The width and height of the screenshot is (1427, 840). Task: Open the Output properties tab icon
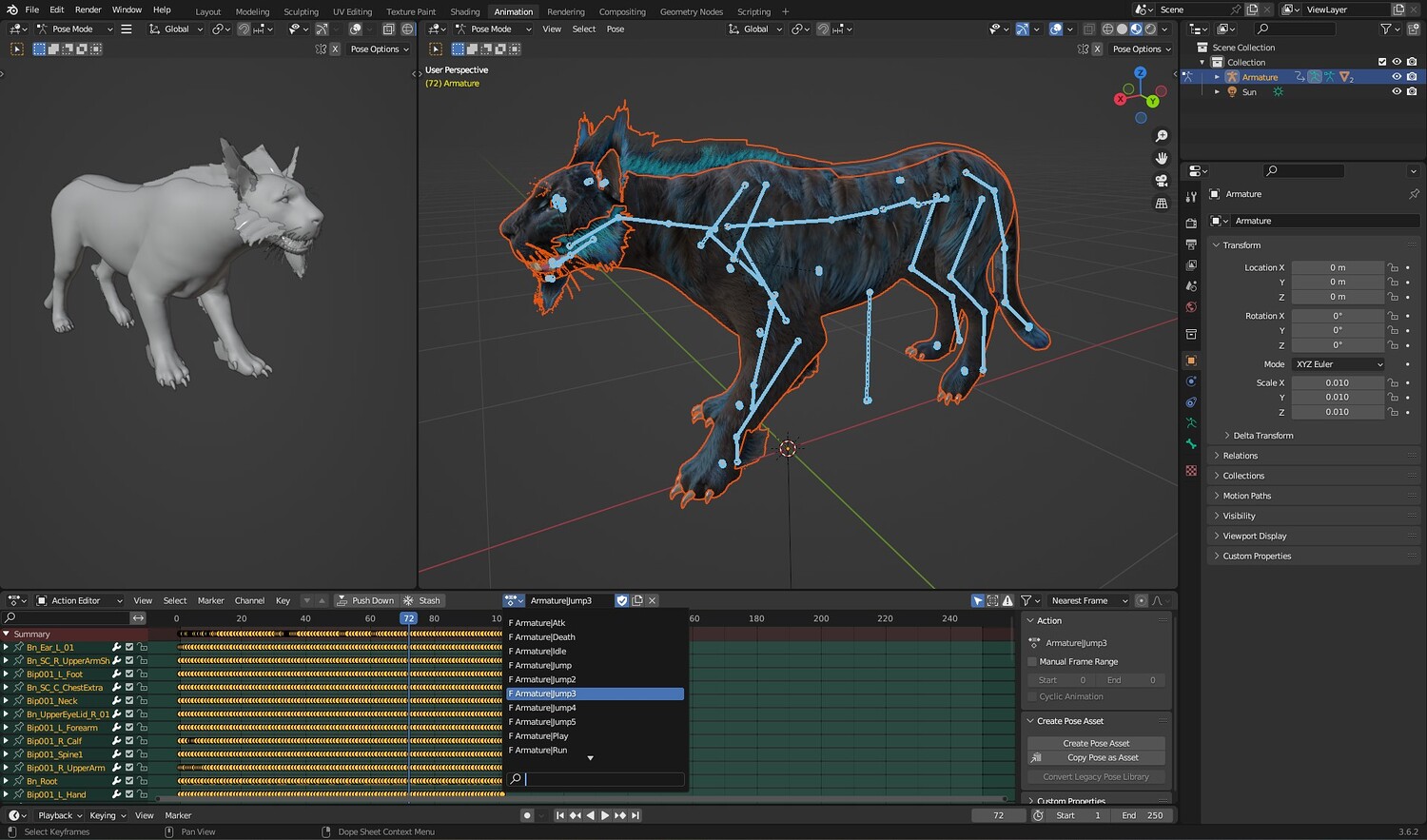coord(1191,244)
